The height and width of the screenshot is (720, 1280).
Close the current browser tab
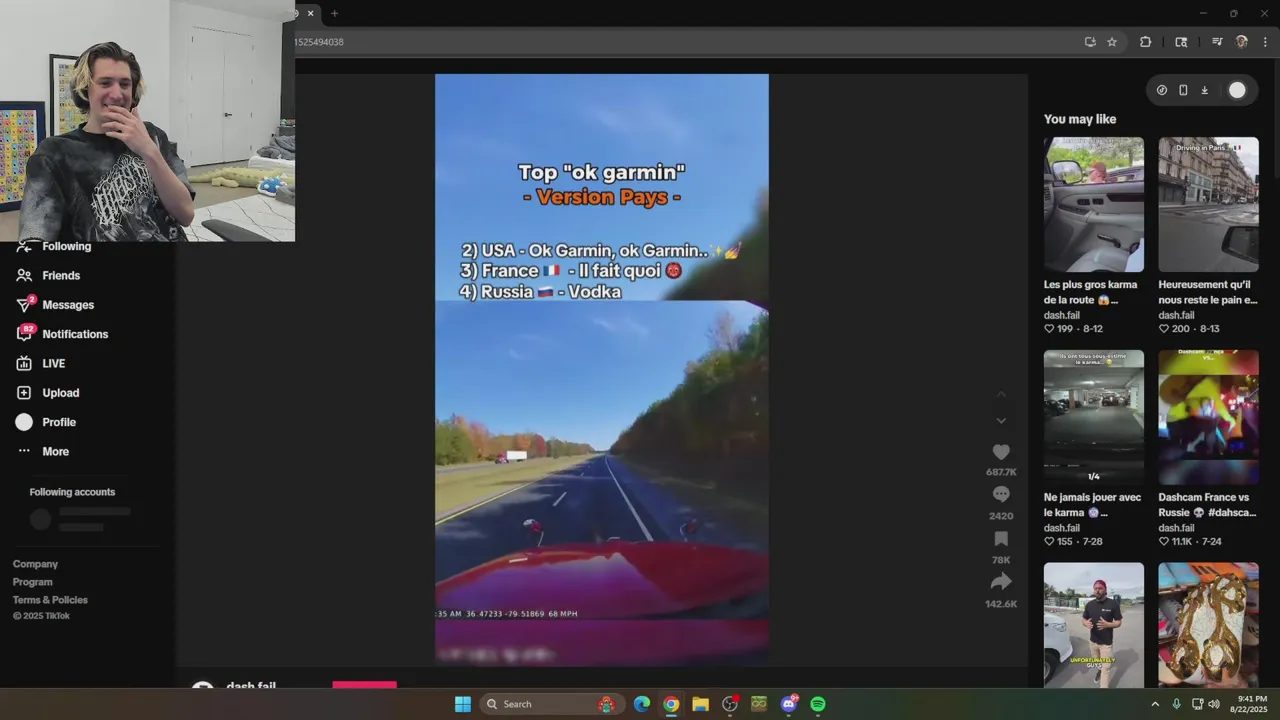click(x=310, y=13)
